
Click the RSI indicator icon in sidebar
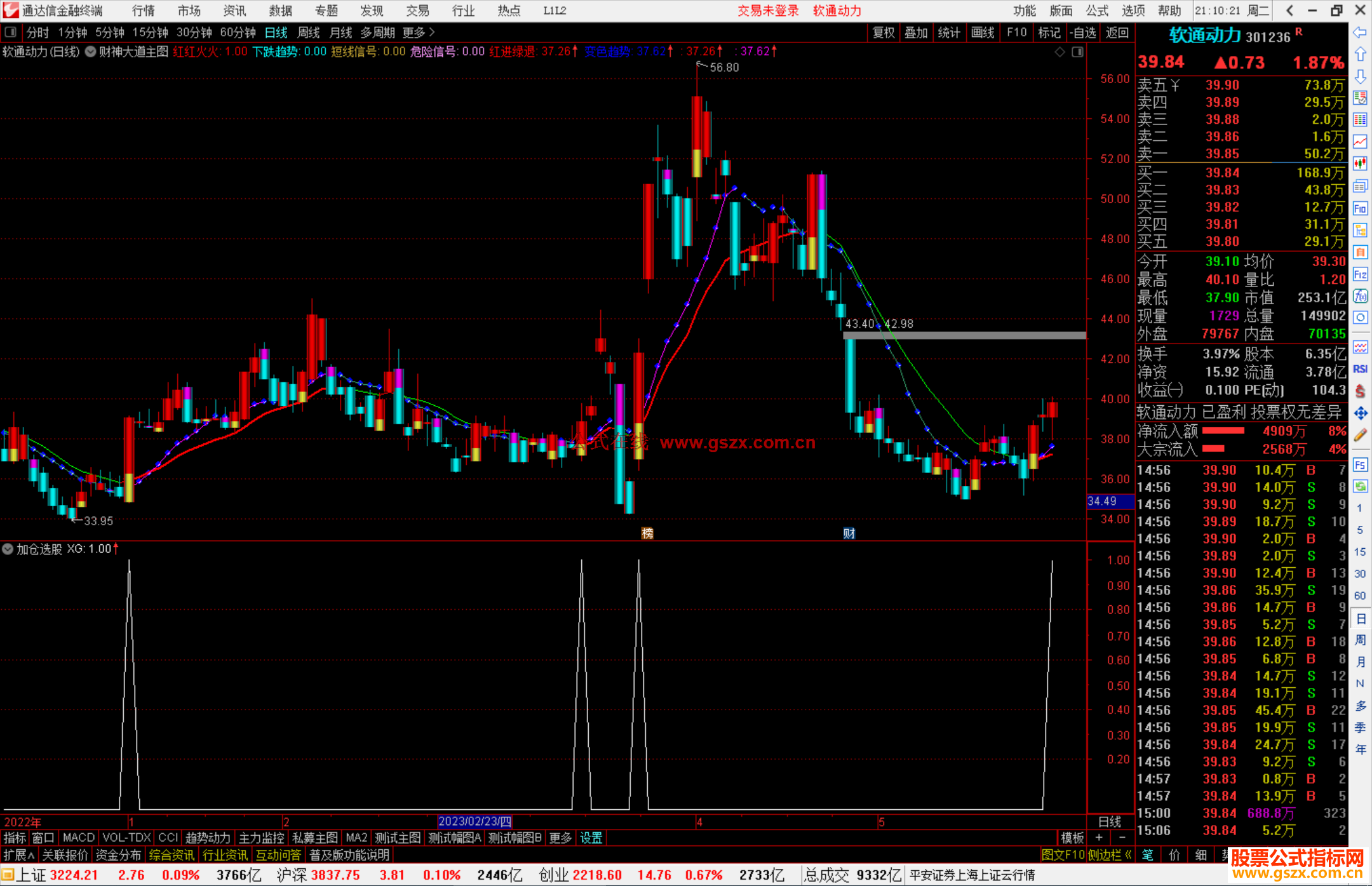1360,369
